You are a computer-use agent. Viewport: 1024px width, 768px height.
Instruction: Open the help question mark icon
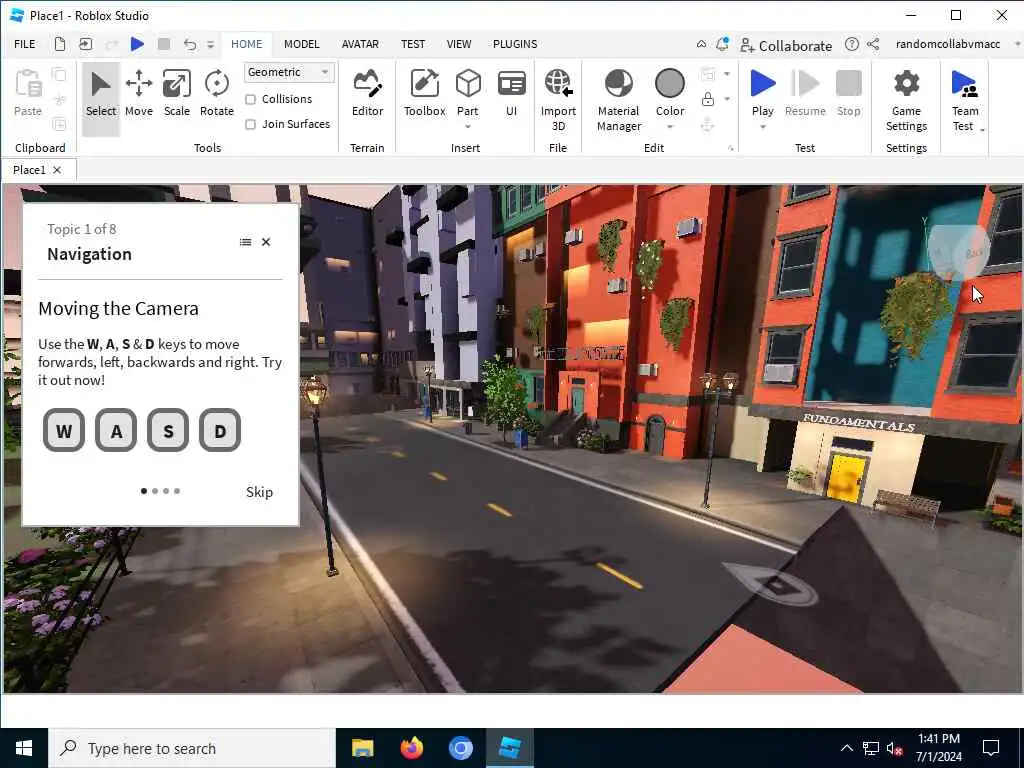click(x=852, y=44)
